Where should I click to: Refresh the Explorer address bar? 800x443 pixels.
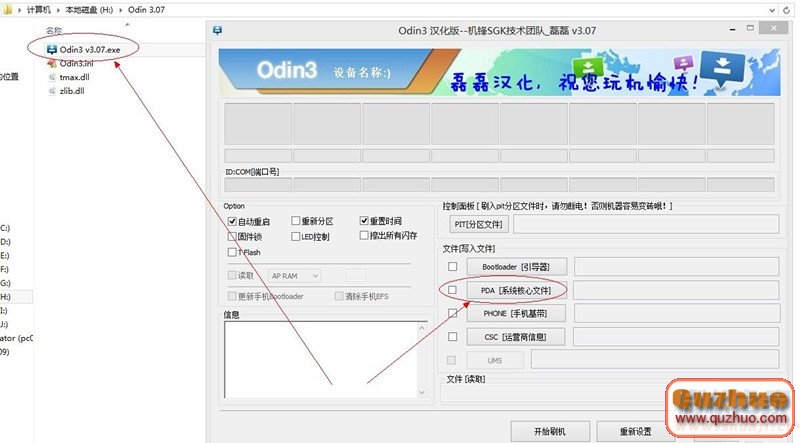pos(787,10)
